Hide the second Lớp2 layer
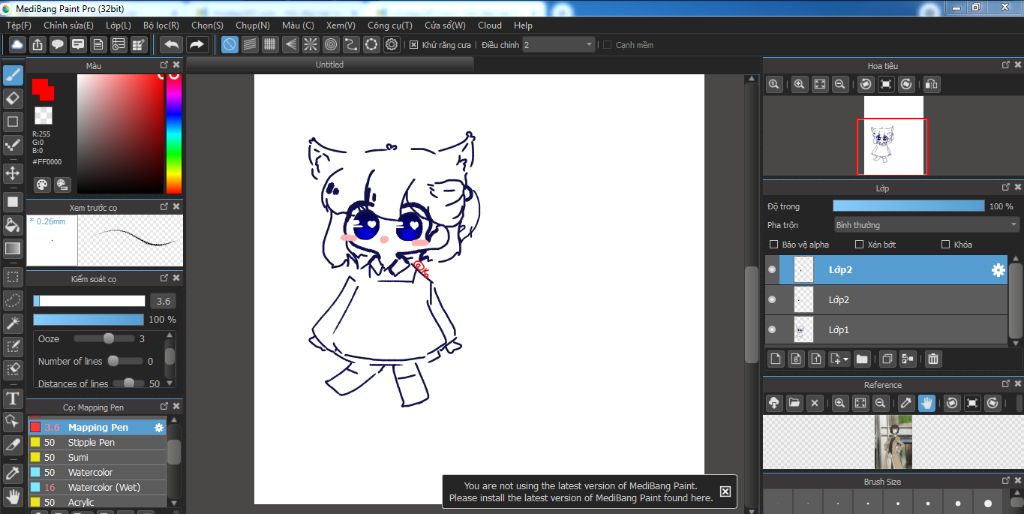 (773, 300)
